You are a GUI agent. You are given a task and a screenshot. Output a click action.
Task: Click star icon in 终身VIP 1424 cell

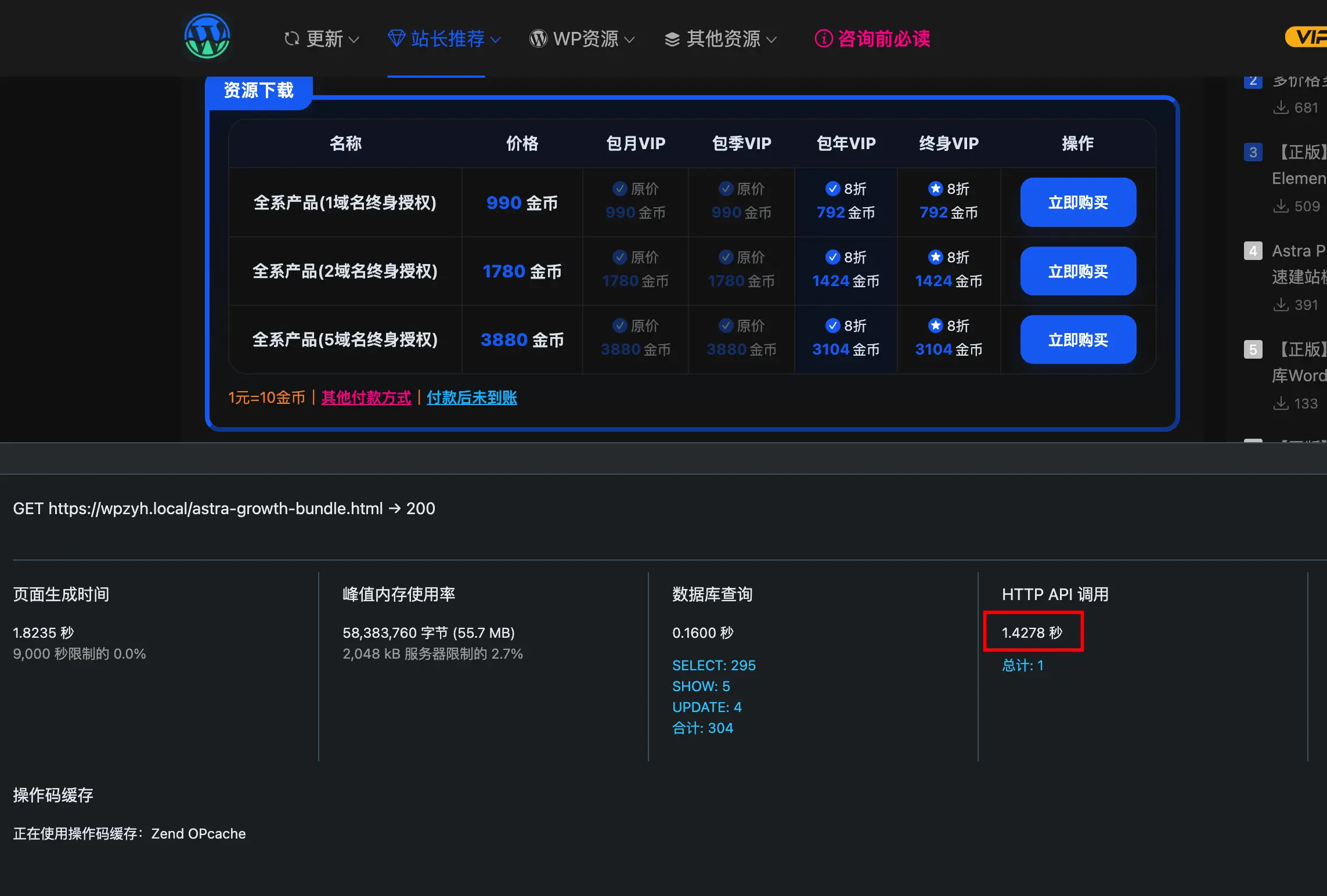[935, 257]
